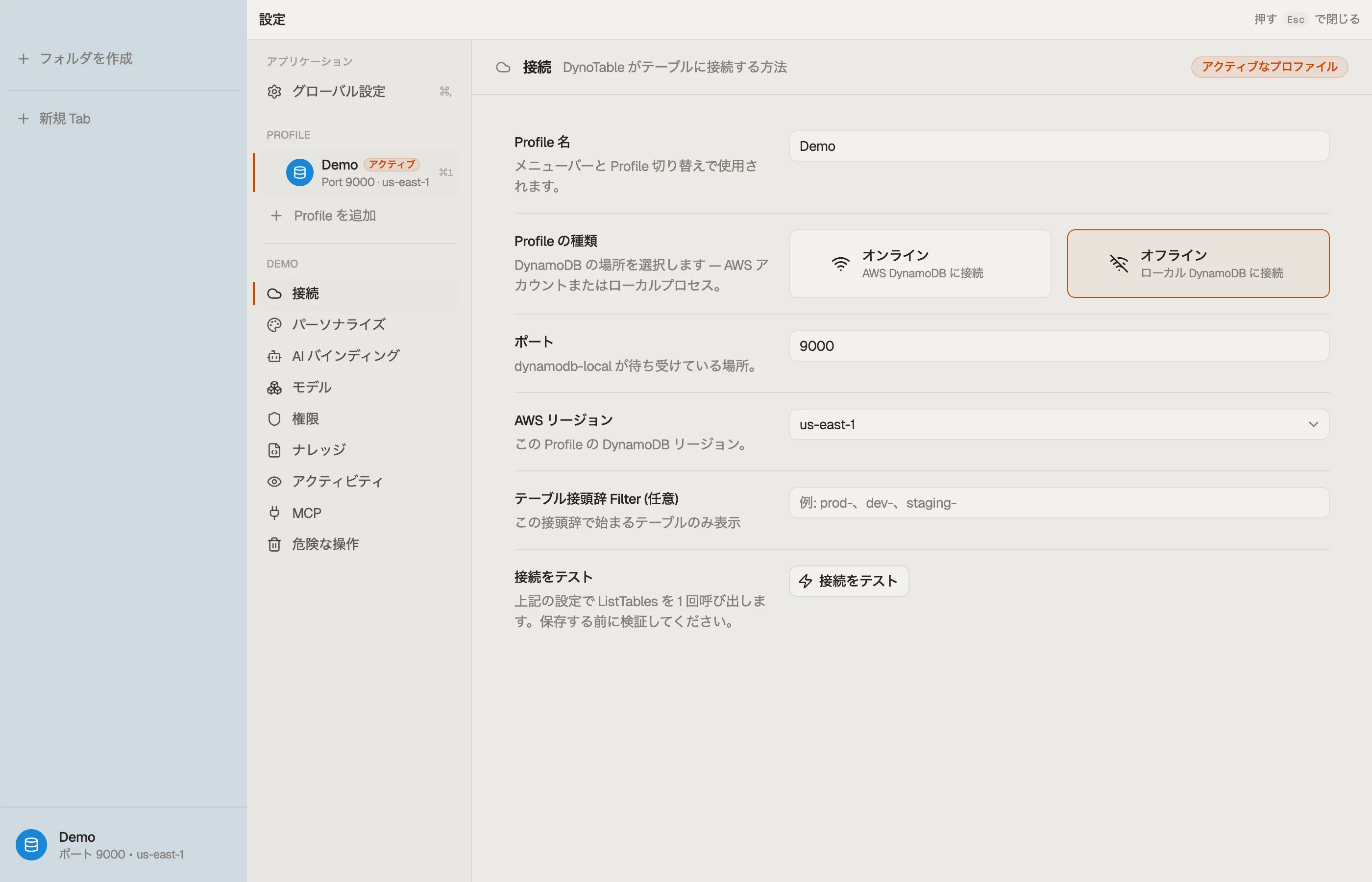
Task: Click the lightning bolt icon in 接続をテスト button
Action: click(805, 581)
